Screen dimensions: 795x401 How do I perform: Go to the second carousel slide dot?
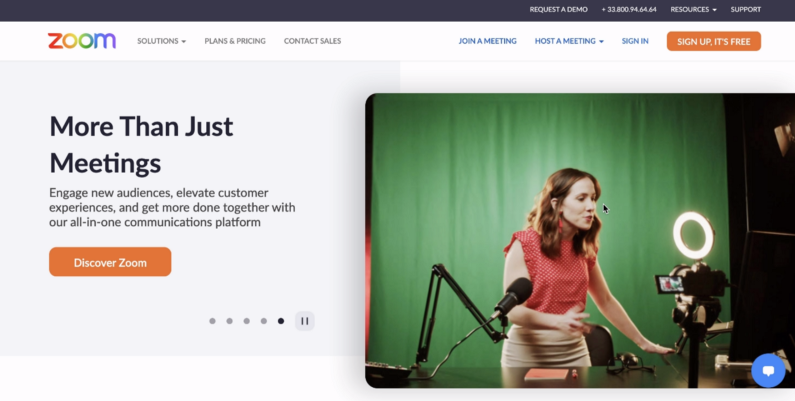pos(230,321)
